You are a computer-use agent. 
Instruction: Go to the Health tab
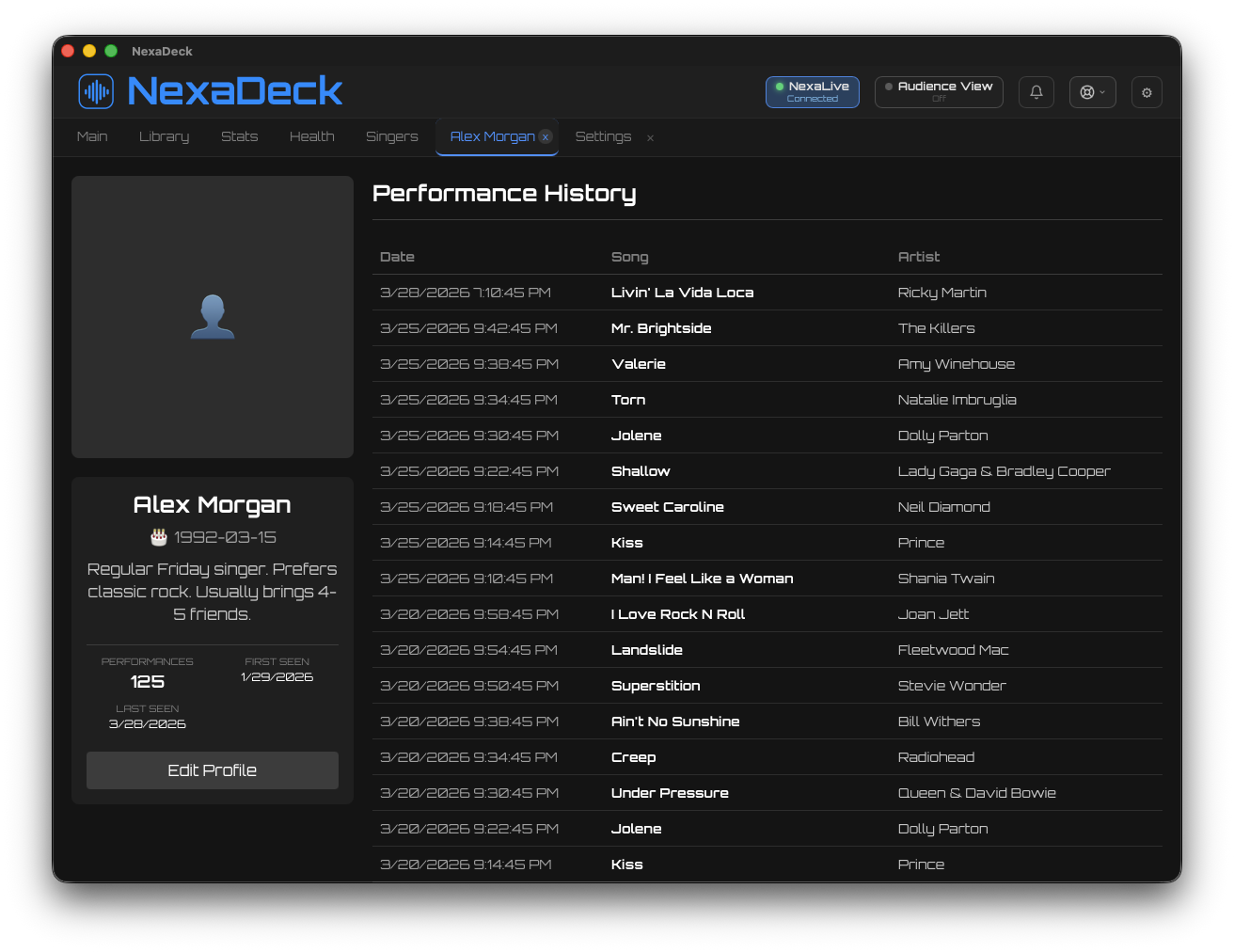click(x=311, y=136)
